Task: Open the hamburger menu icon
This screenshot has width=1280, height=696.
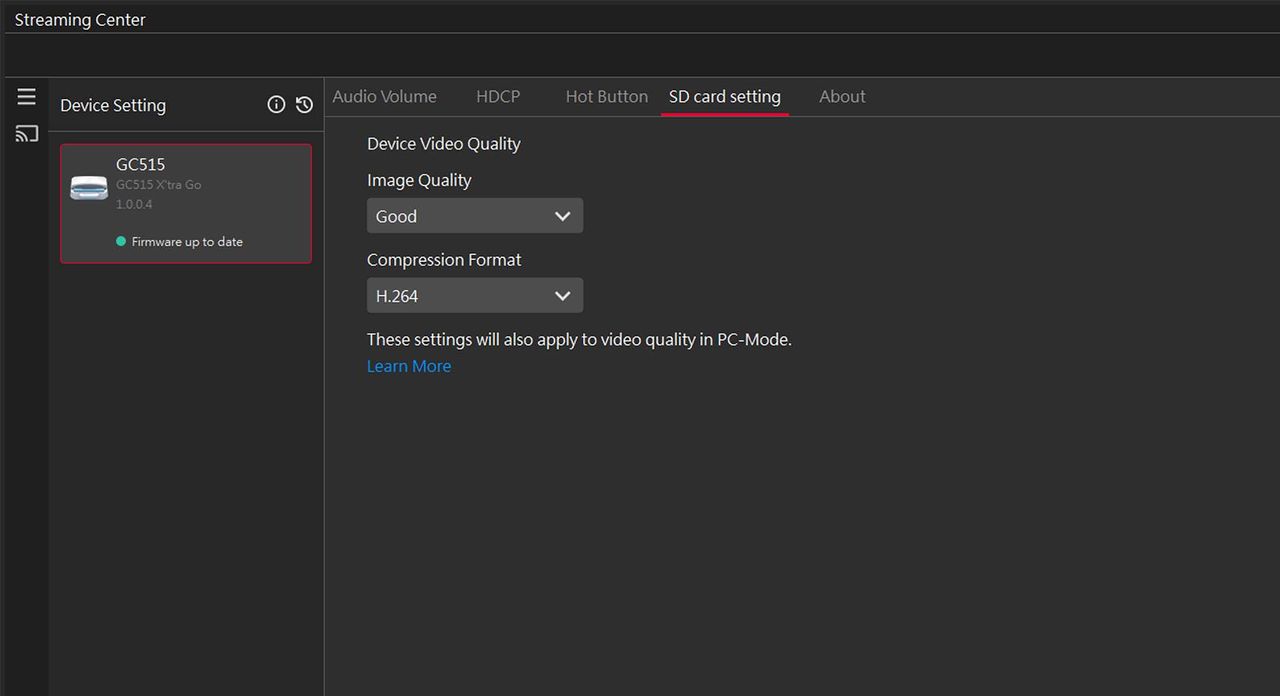Action: pyautogui.click(x=27, y=97)
